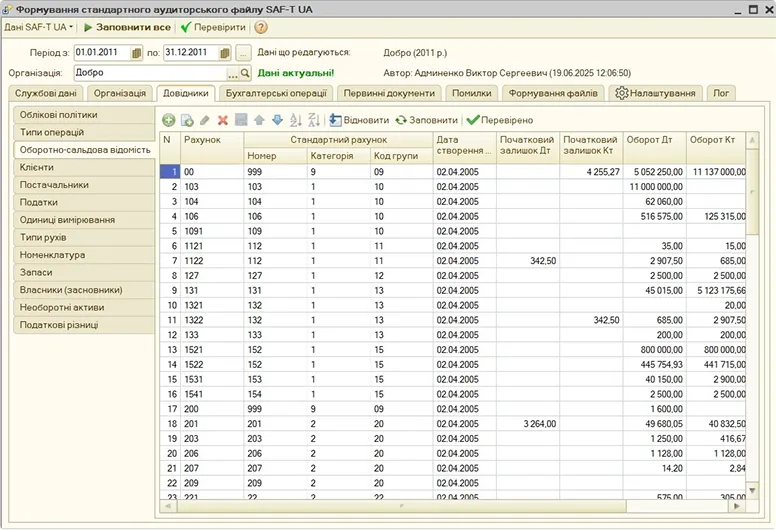The width and height of the screenshot is (776, 530).
Task: Open Дані SAF-T UA dropdown menu
Action: click(x=39, y=27)
